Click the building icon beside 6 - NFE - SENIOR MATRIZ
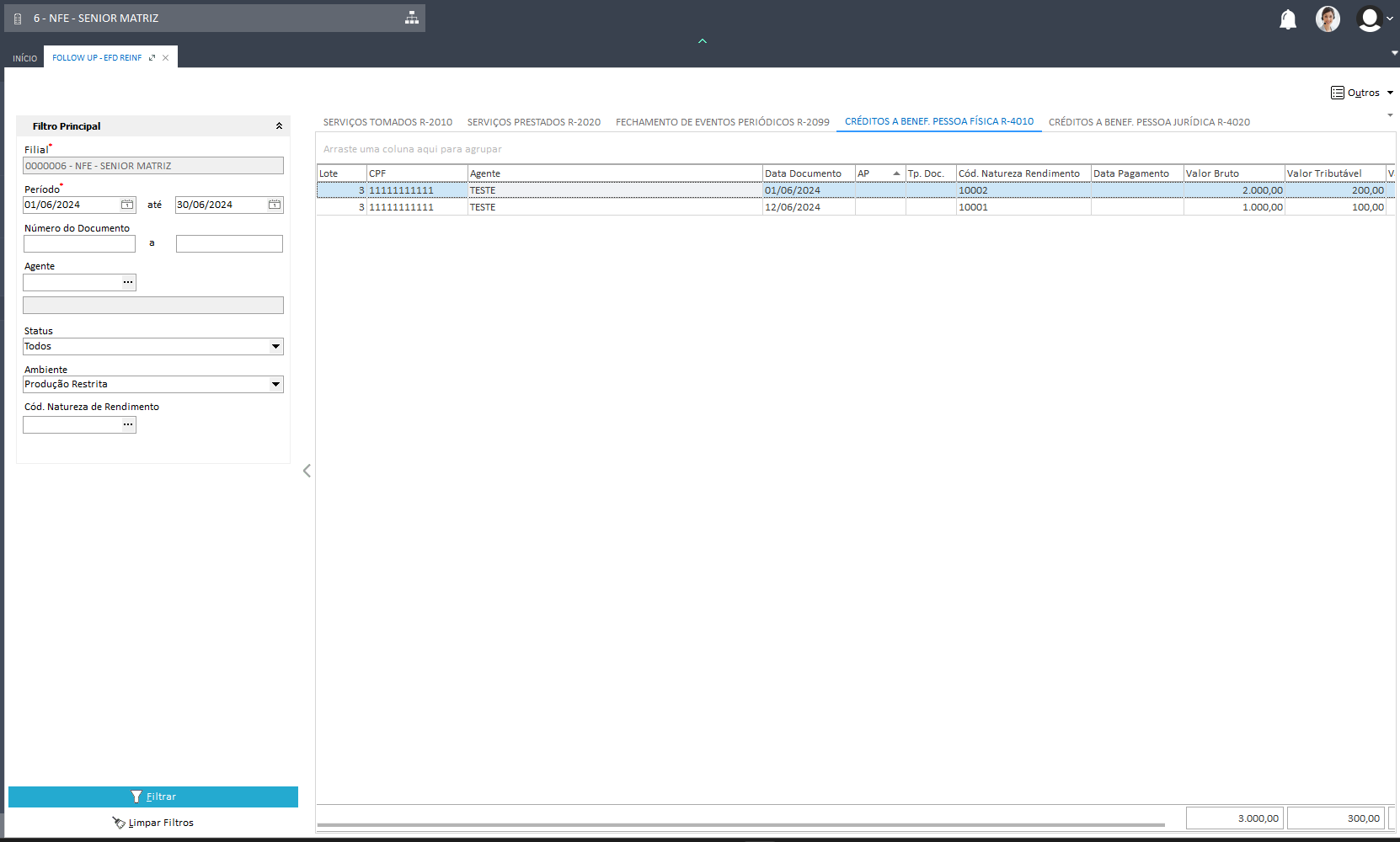Image resolution: width=1400 pixels, height=842 pixels. (18, 19)
